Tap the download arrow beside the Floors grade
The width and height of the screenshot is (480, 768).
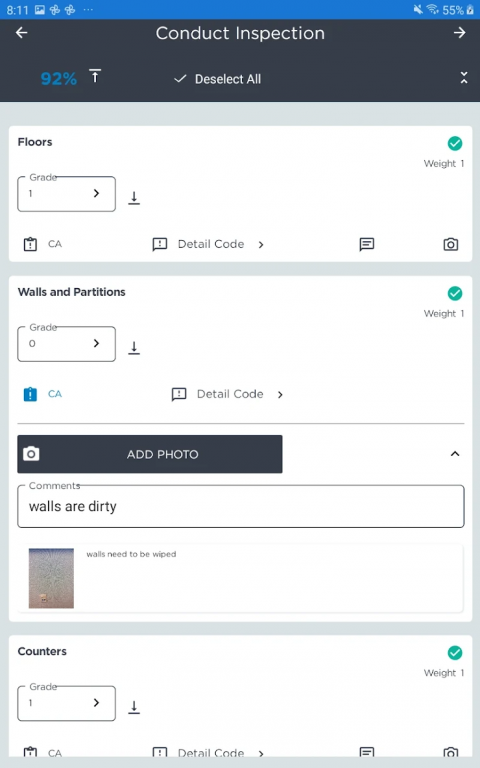134,198
